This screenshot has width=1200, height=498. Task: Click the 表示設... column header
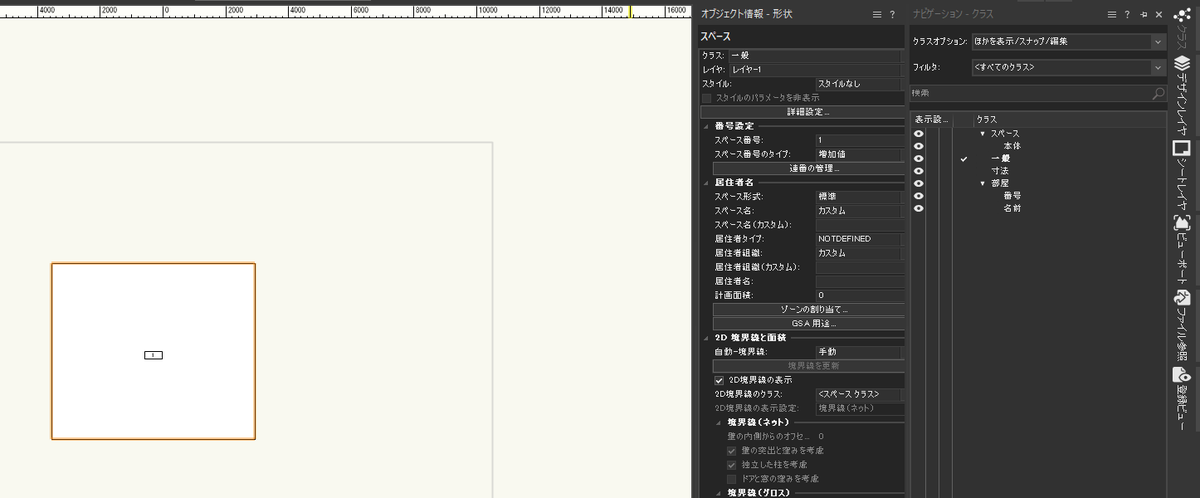pyautogui.click(x=930, y=119)
